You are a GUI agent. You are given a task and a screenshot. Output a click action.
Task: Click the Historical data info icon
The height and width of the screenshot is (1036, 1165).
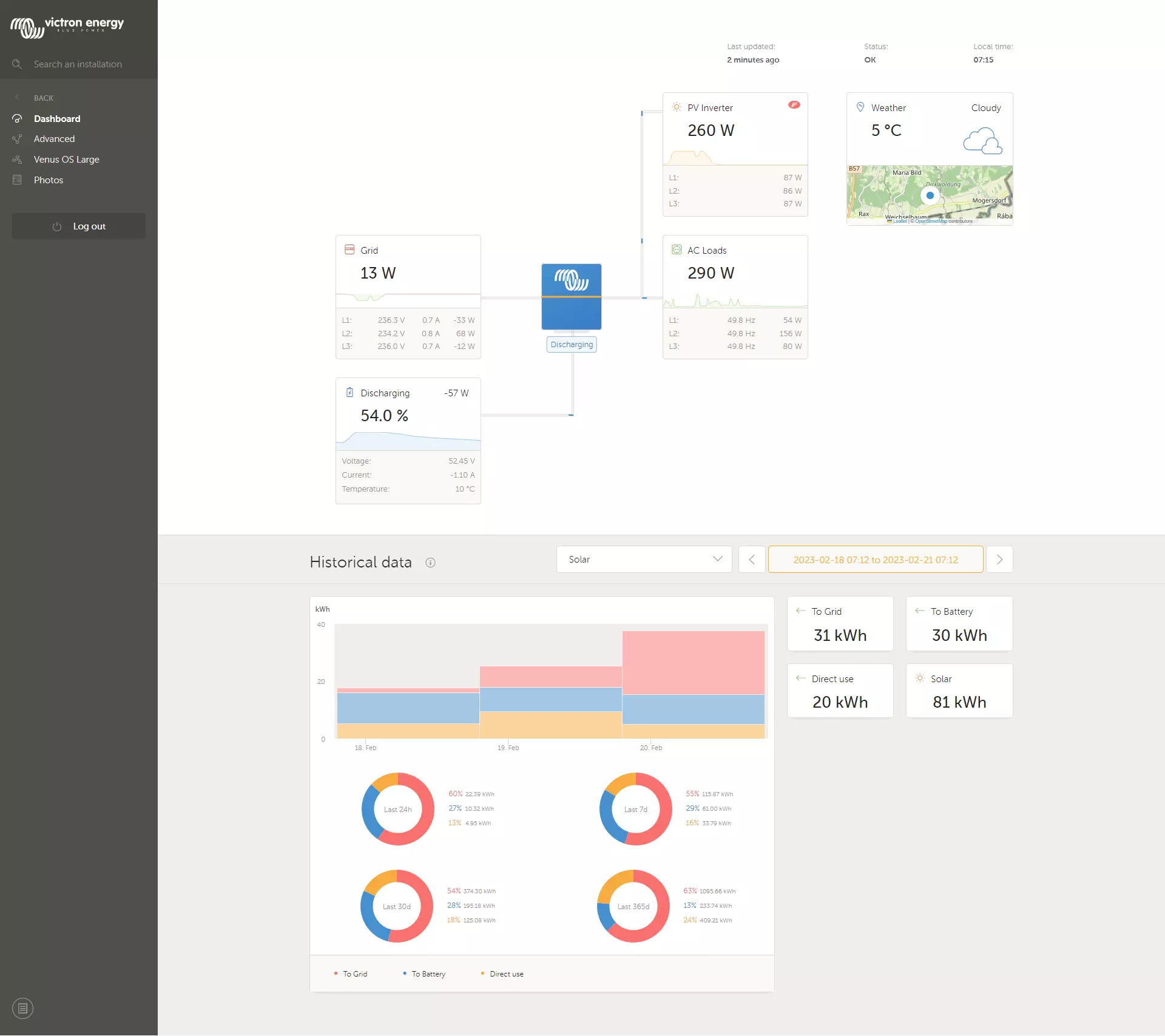point(430,563)
